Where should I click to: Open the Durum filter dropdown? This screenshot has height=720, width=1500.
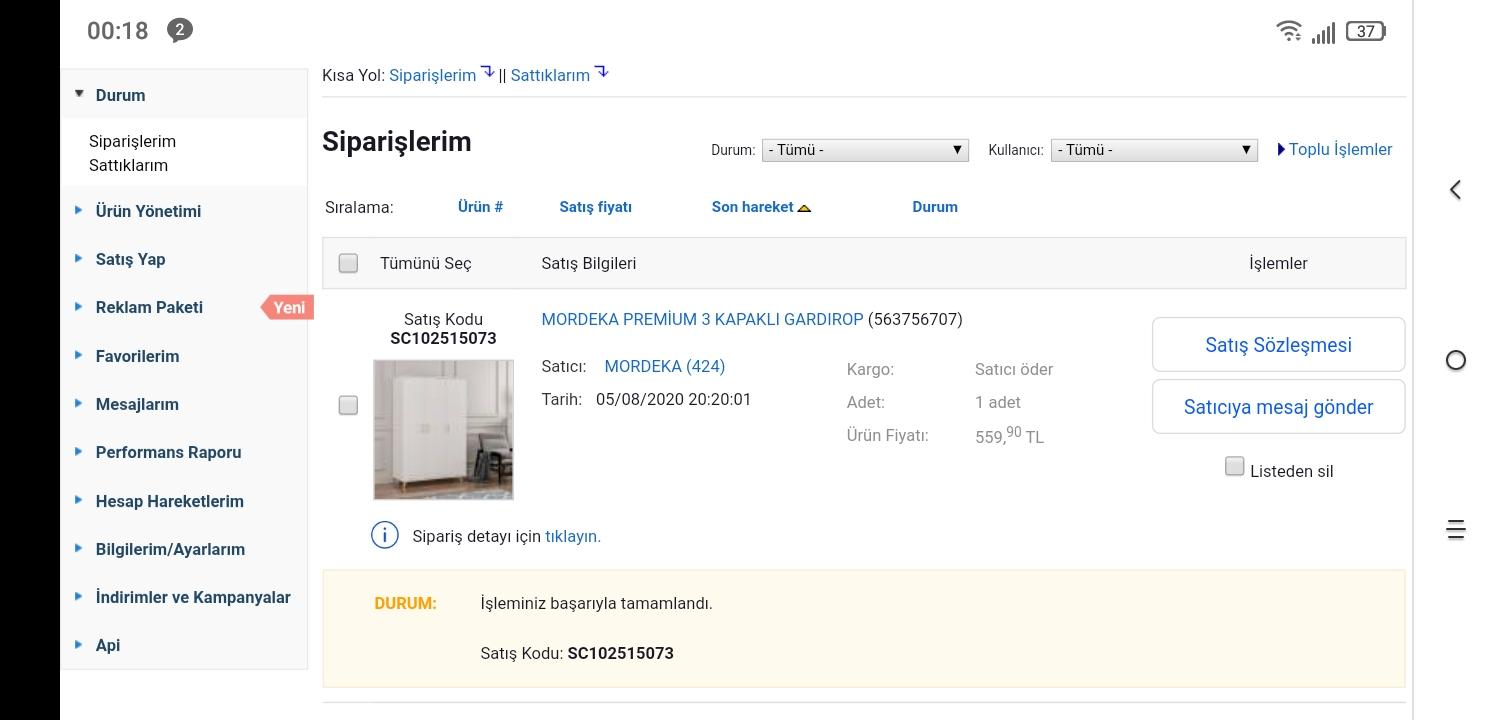click(x=865, y=150)
